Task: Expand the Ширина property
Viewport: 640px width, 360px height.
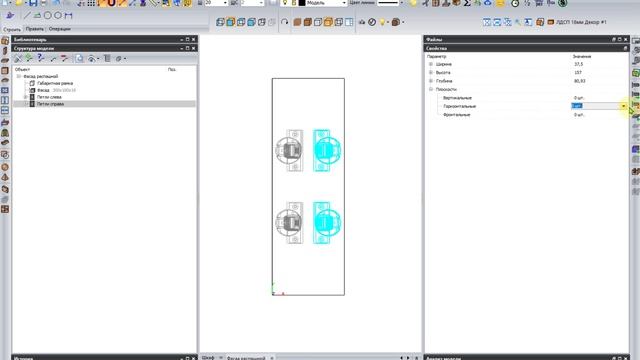Action: coord(431,64)
